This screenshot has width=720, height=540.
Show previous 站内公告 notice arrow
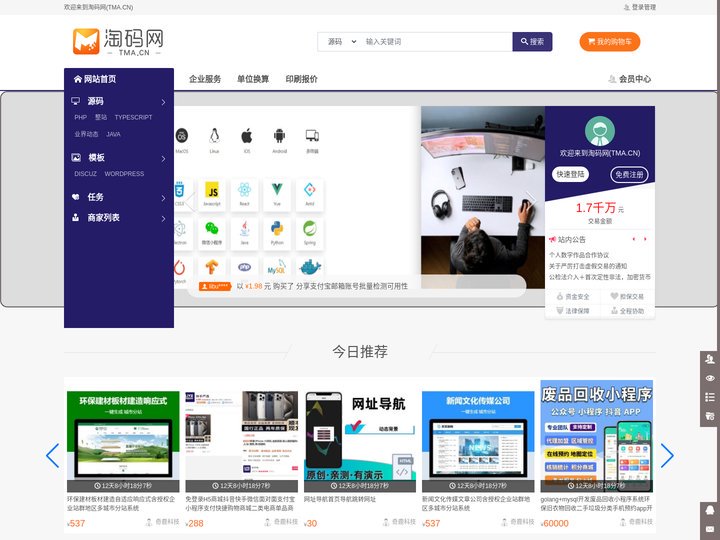coord(634,239)
